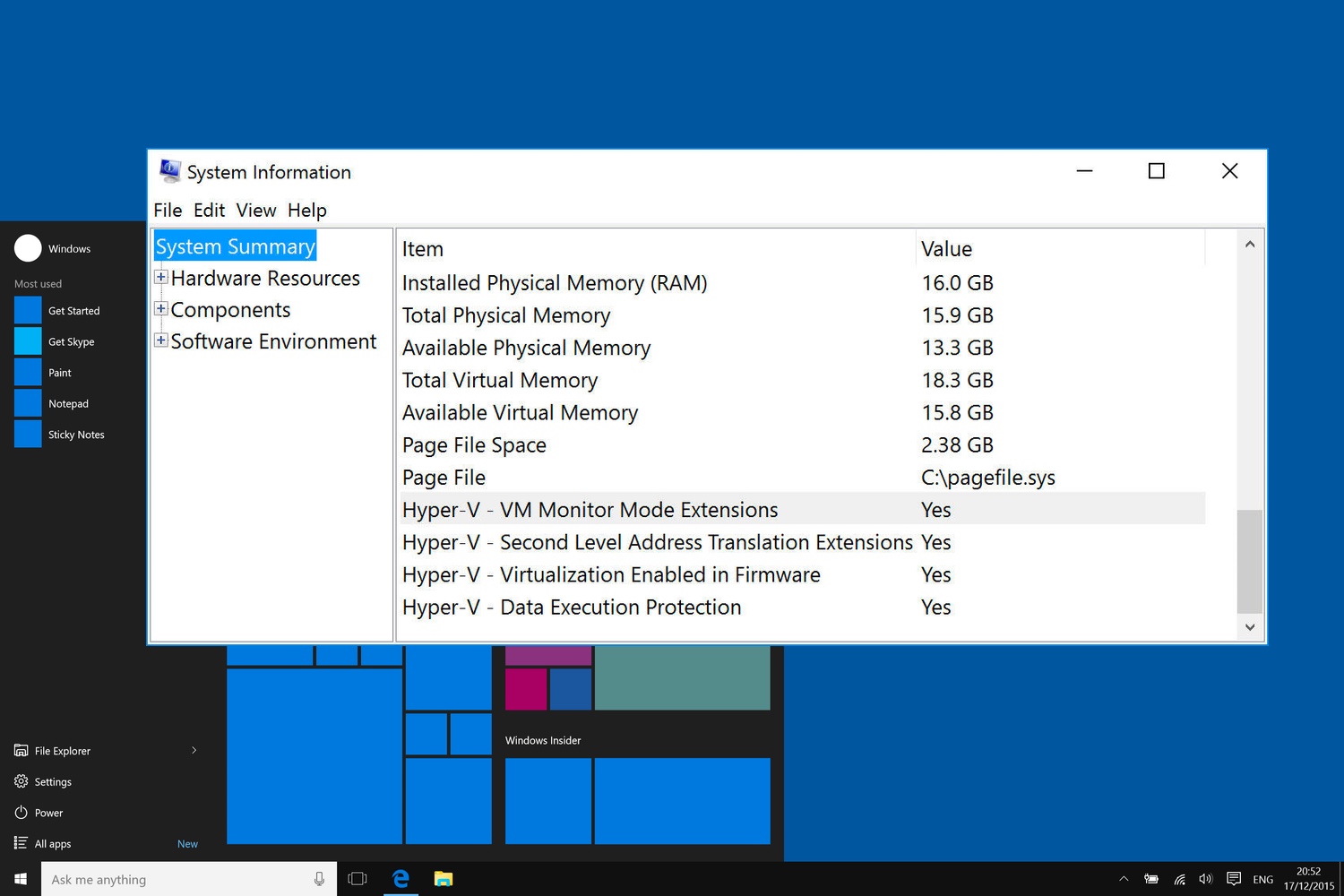Click the System Information title bar icon

[170, 170]
